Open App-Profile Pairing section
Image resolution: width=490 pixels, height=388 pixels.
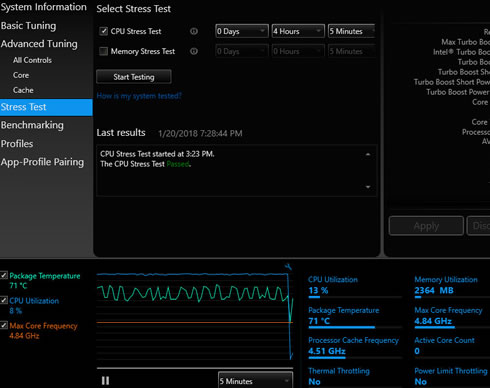coord(42,162)
